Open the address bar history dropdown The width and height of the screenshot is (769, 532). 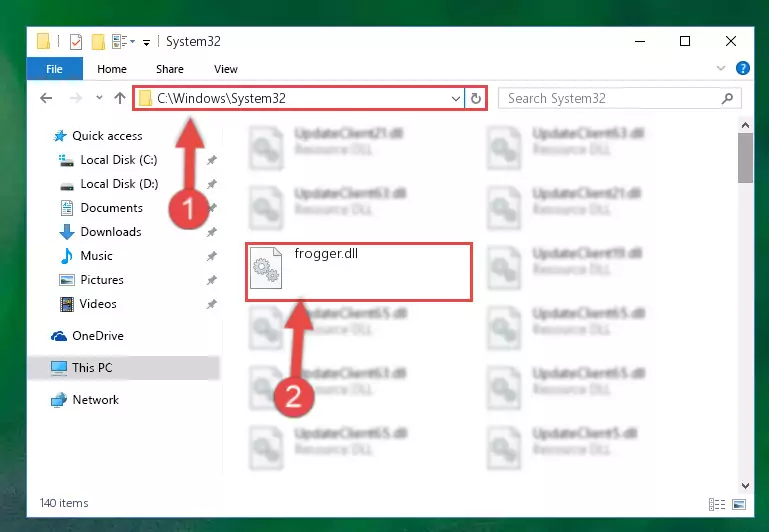point(456,99)
